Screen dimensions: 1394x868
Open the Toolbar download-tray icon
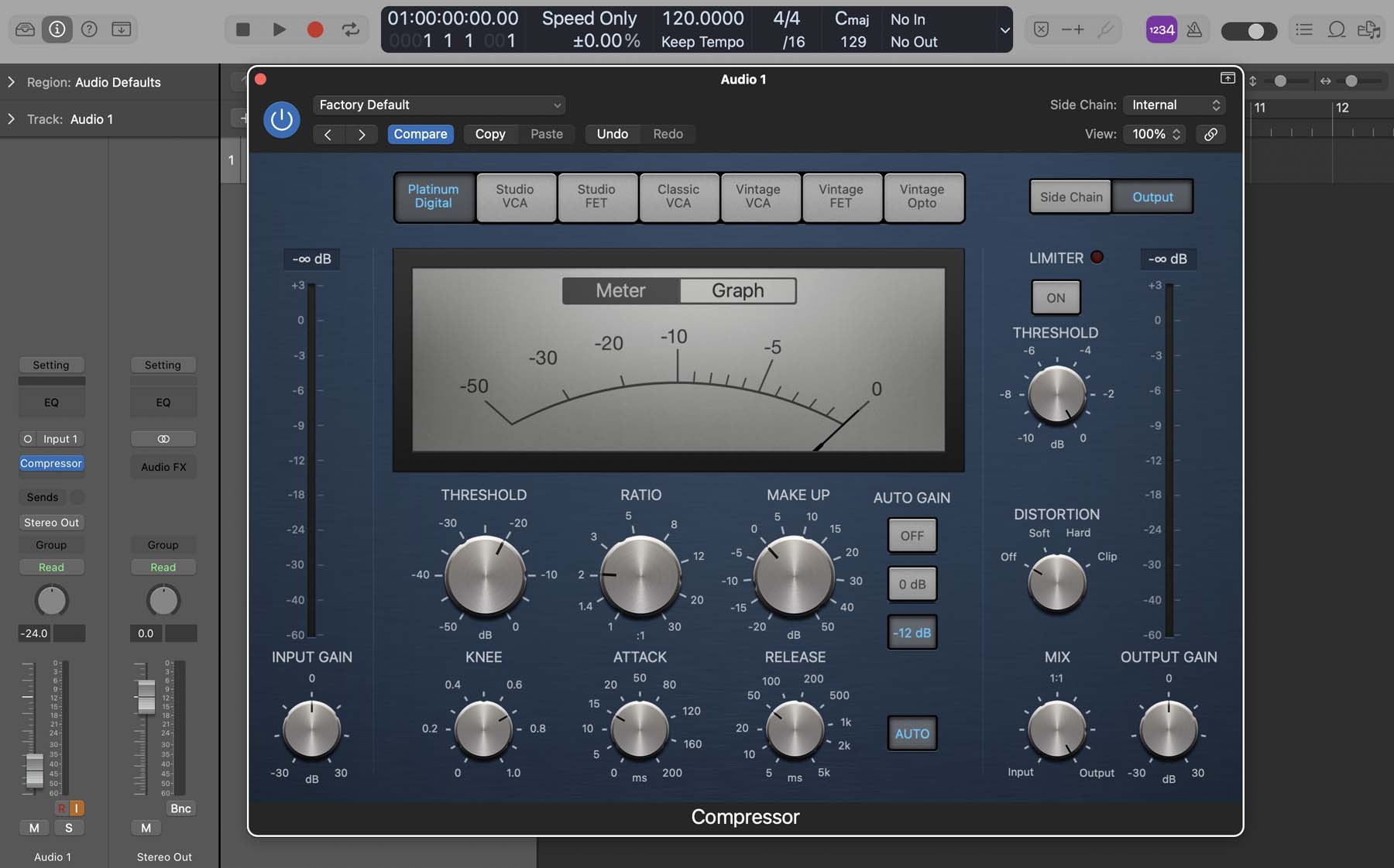pyautogui.click(x=122, y=29)
